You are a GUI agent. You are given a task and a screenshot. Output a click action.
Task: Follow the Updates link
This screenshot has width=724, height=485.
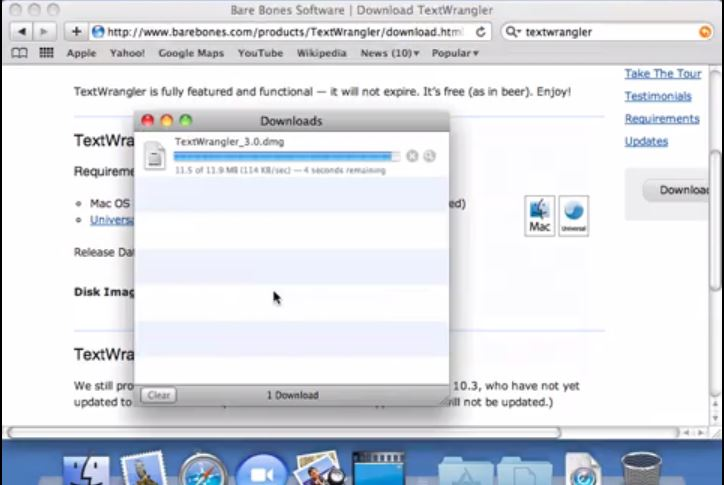click(646, 141)
